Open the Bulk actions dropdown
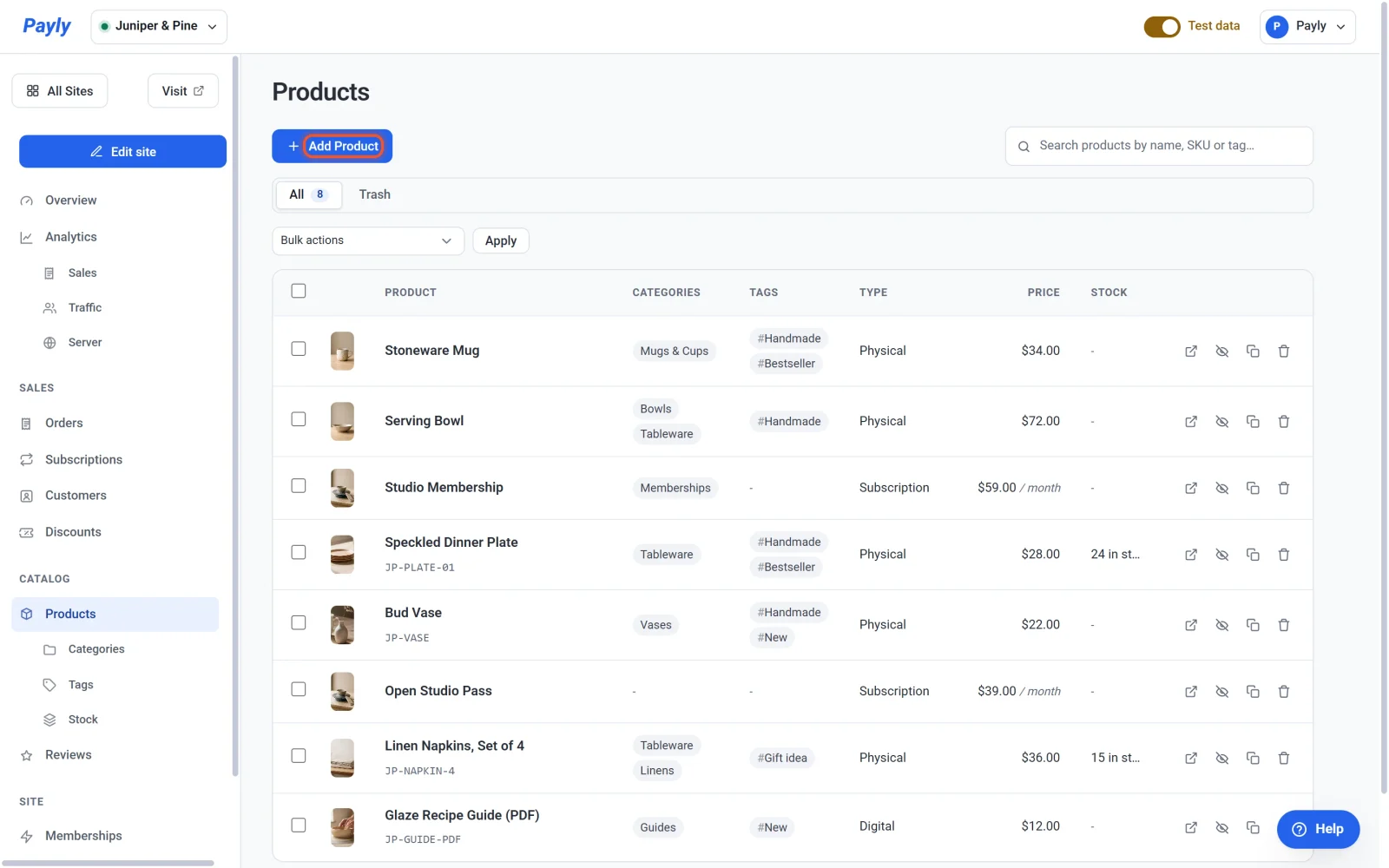The image size is (1389, 868). (368, 240)
